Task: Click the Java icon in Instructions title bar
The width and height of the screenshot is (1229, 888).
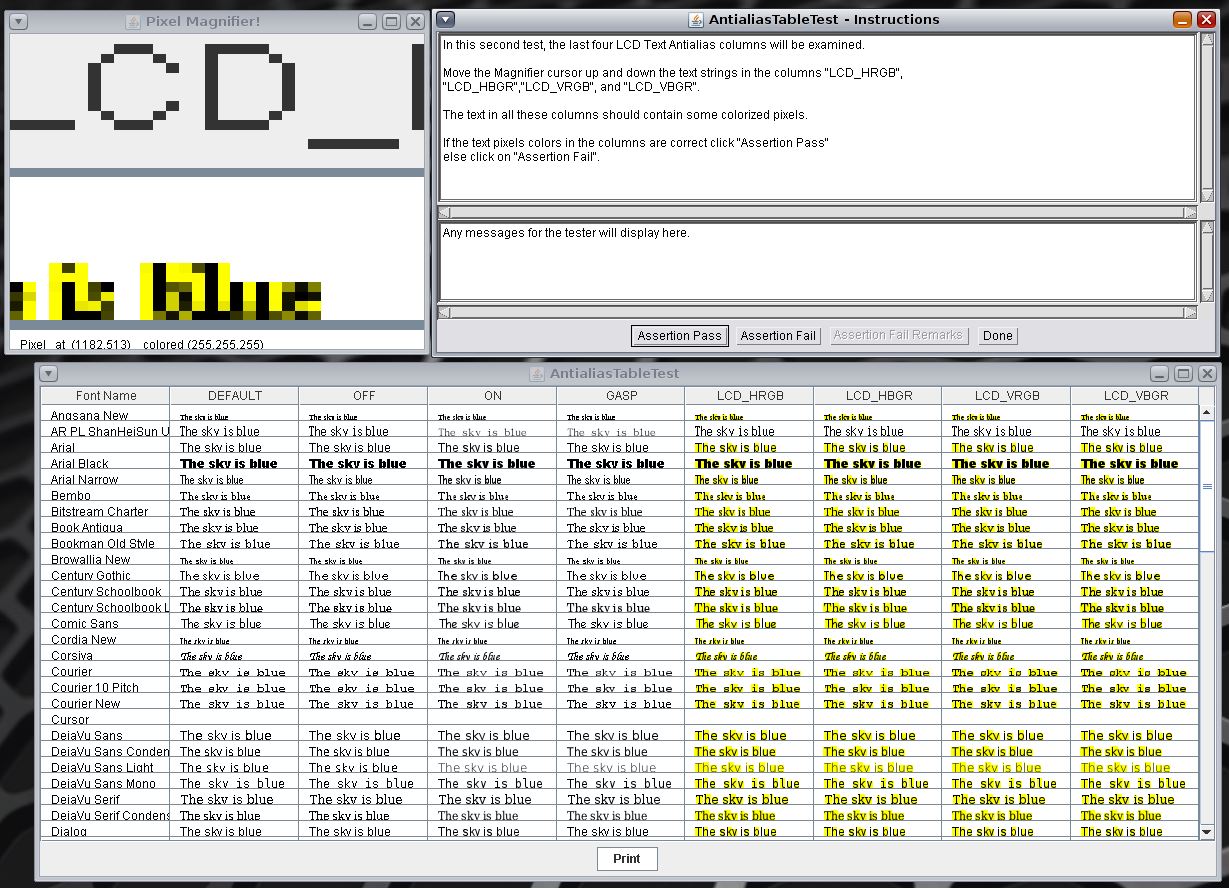Action: click(696, 19)
